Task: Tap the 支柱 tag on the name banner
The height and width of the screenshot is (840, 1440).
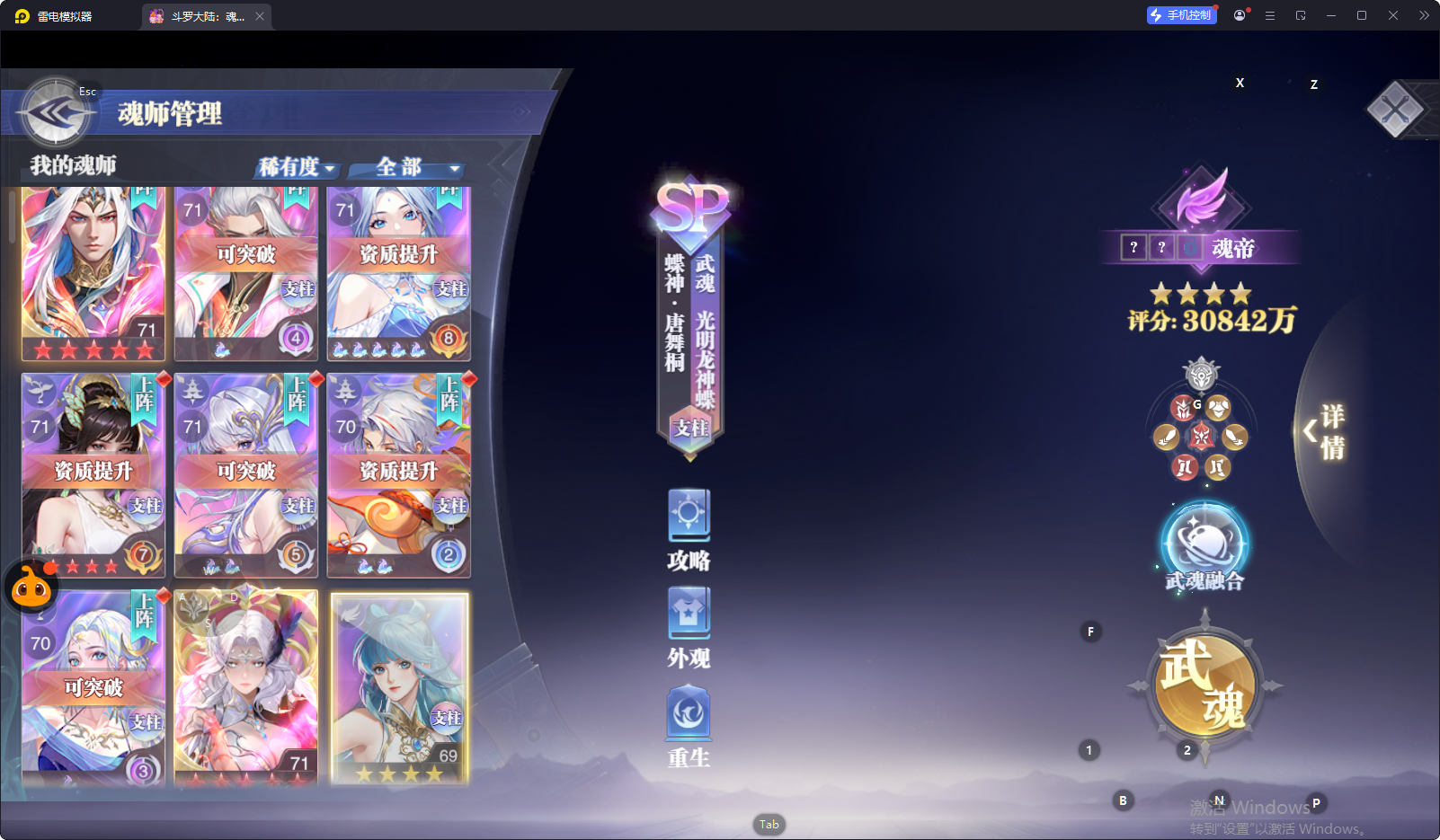Action: (x=691, y=429)
